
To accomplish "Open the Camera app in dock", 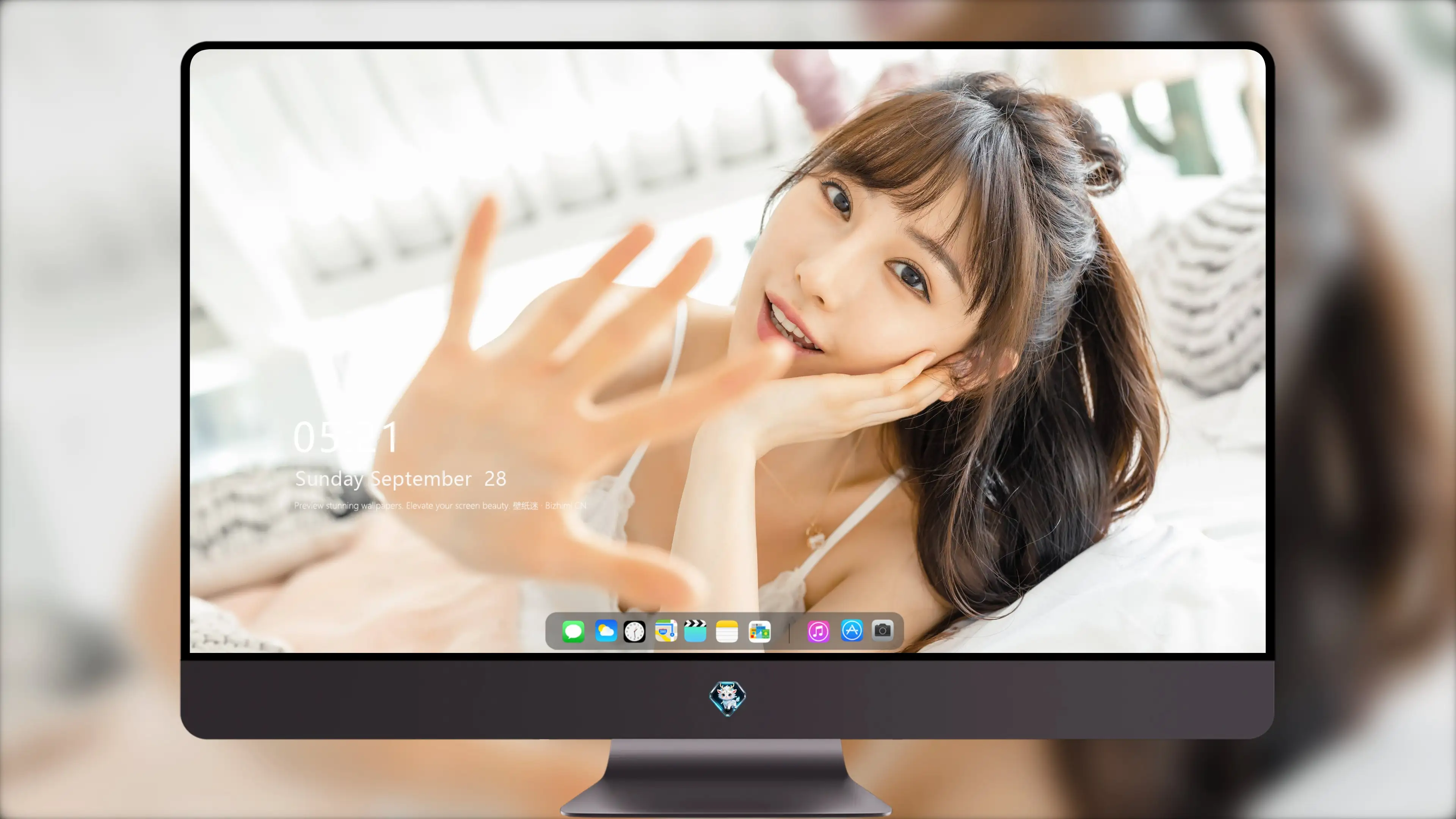I will (882, 630).
